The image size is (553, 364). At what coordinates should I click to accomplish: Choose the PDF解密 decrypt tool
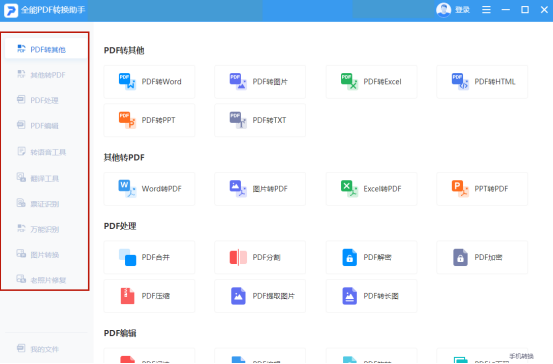point(371,257)
